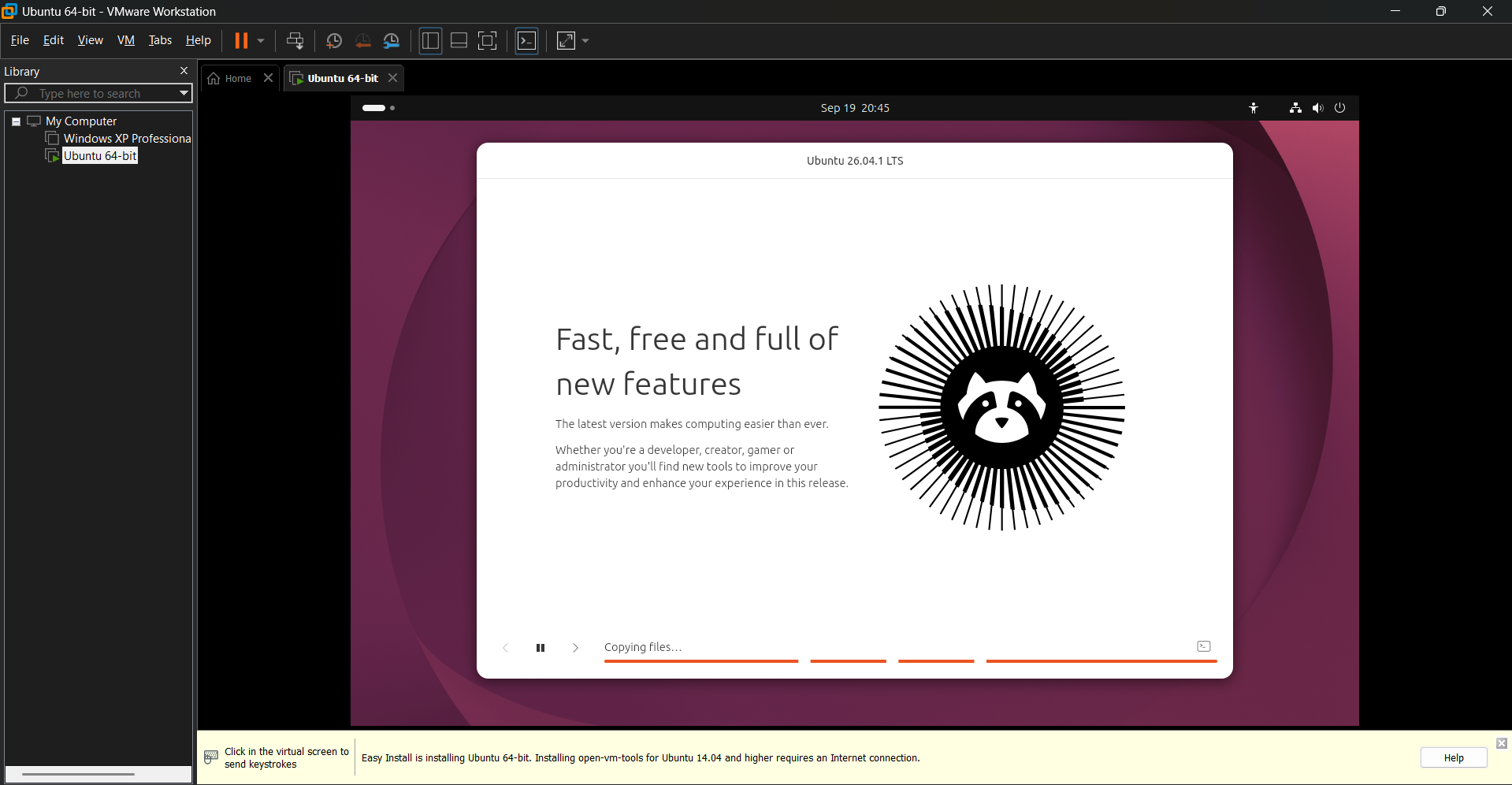The image size is (1512, 785).
Task: Close the Home tab
Action: click(x=268, y=77)
